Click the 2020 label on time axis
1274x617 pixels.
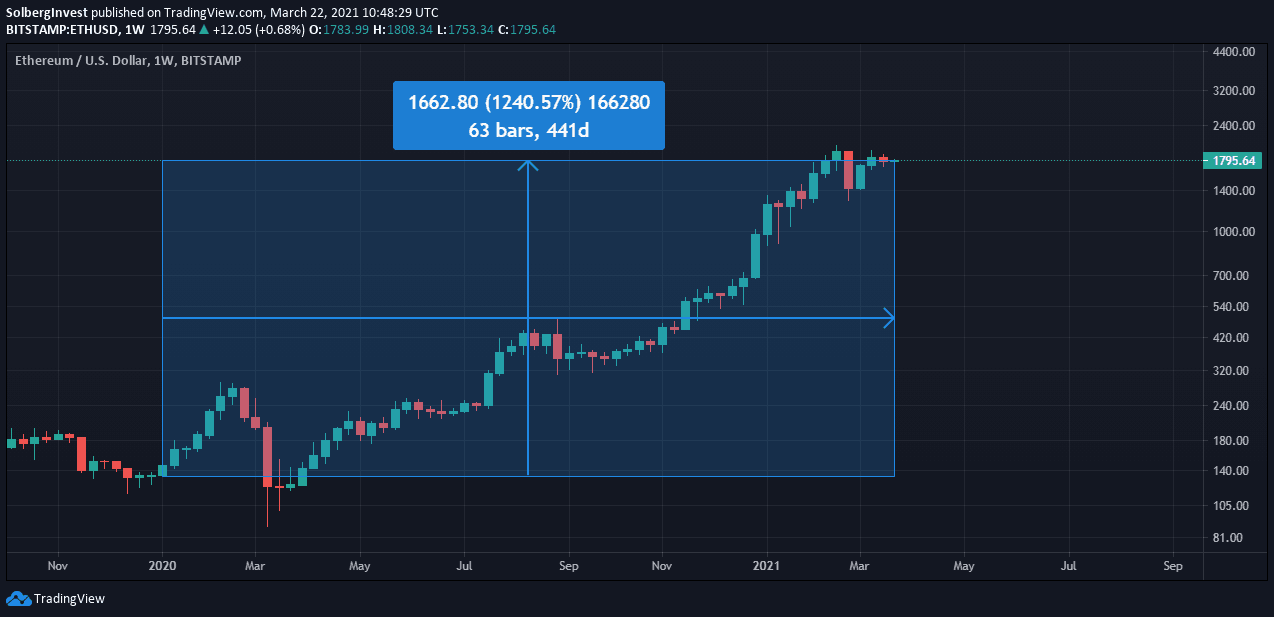(x=162, y=566)
